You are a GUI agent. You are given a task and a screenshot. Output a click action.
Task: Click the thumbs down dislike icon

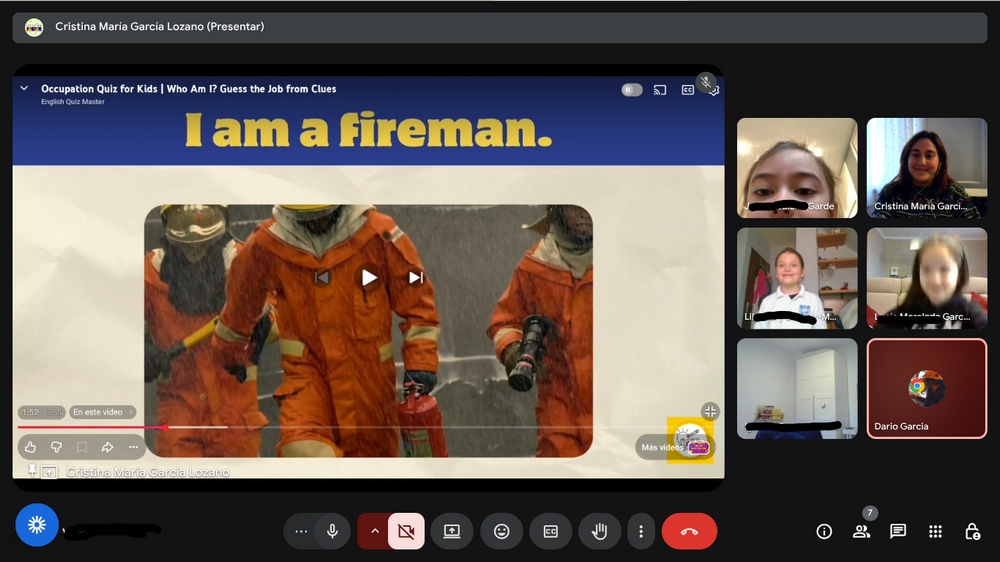(56, 447)
